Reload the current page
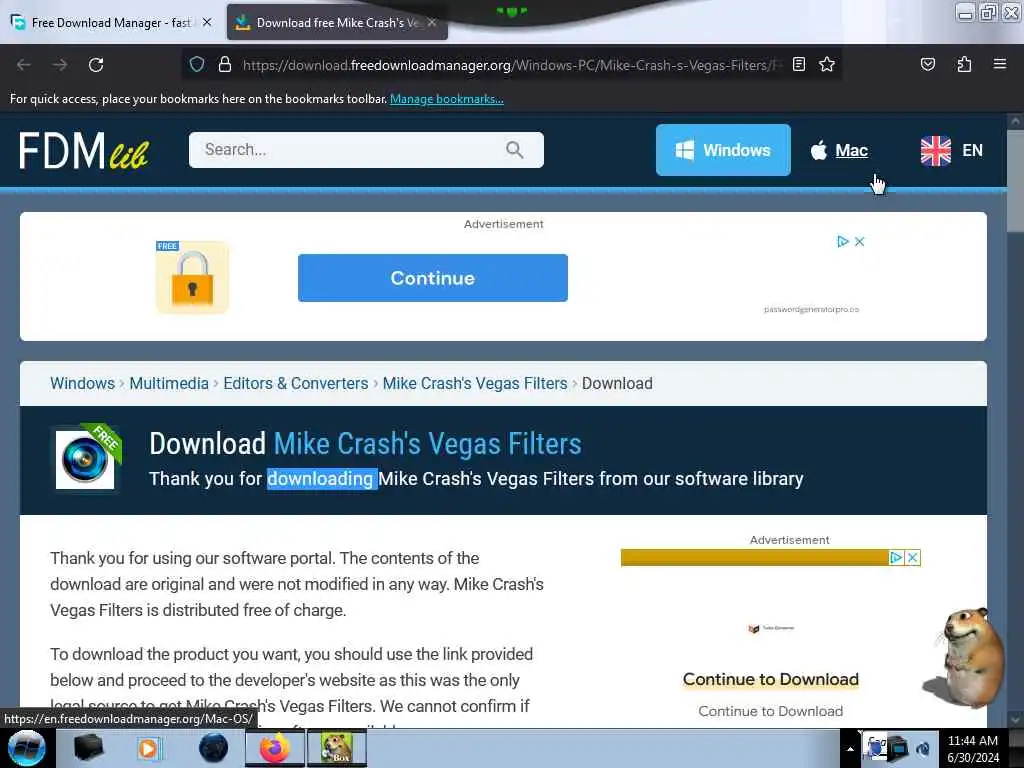Viewport: 1024px width, 768px height. point(96,65)
